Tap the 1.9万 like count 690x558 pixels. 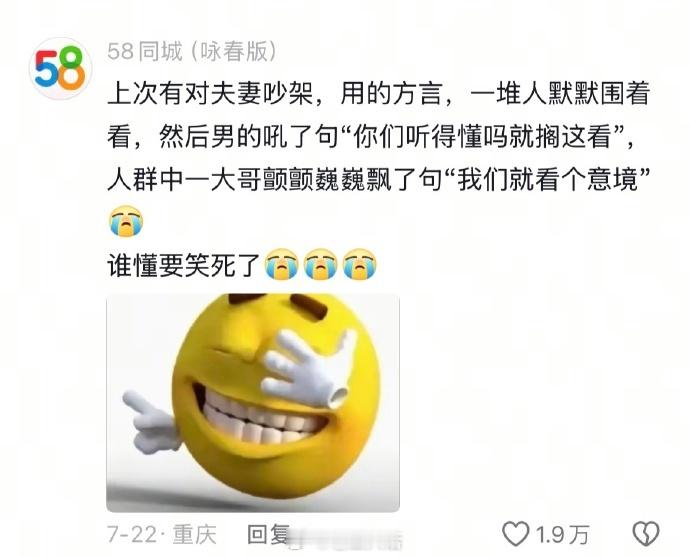pos(562,535)
